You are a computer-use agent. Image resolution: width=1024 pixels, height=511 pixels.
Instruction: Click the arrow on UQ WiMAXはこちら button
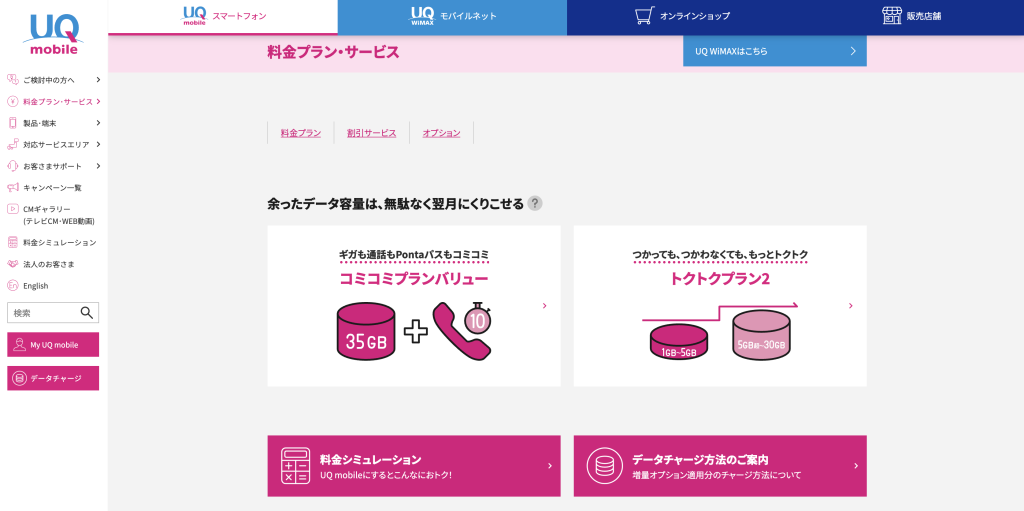853,51
